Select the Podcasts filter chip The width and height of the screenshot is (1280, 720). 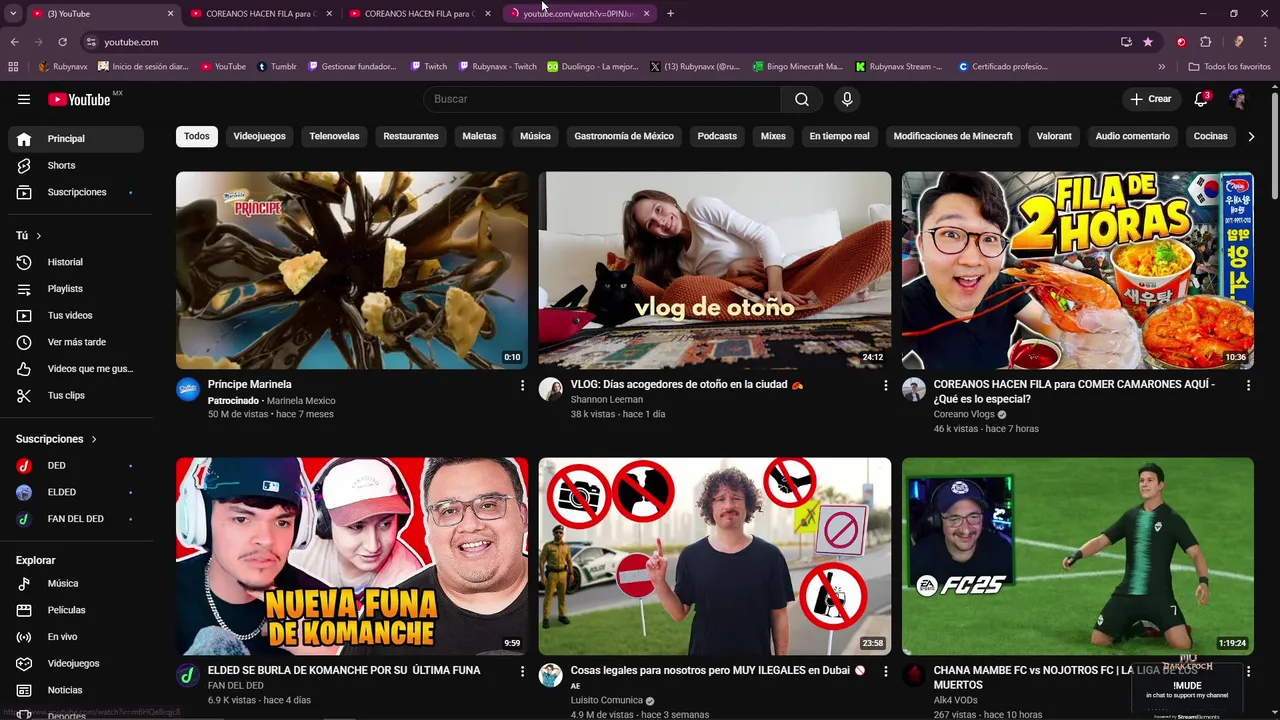717,136
